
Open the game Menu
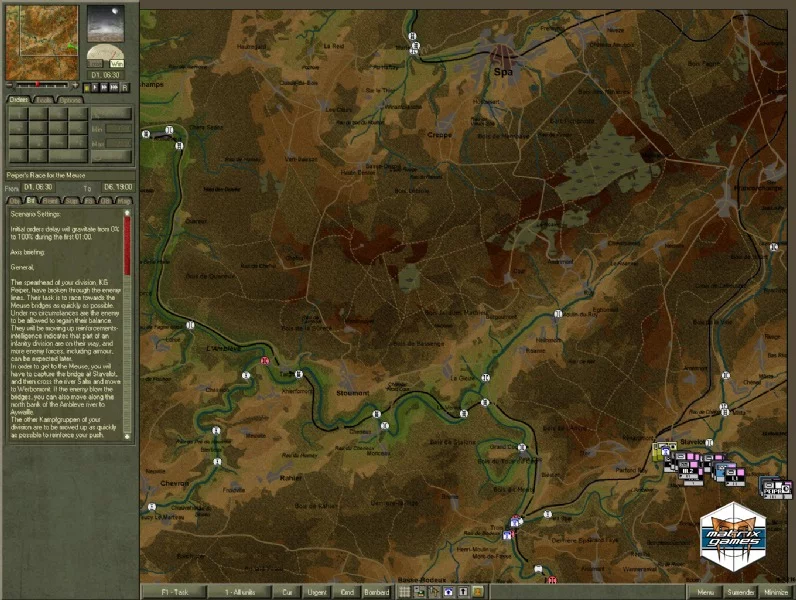705,592
